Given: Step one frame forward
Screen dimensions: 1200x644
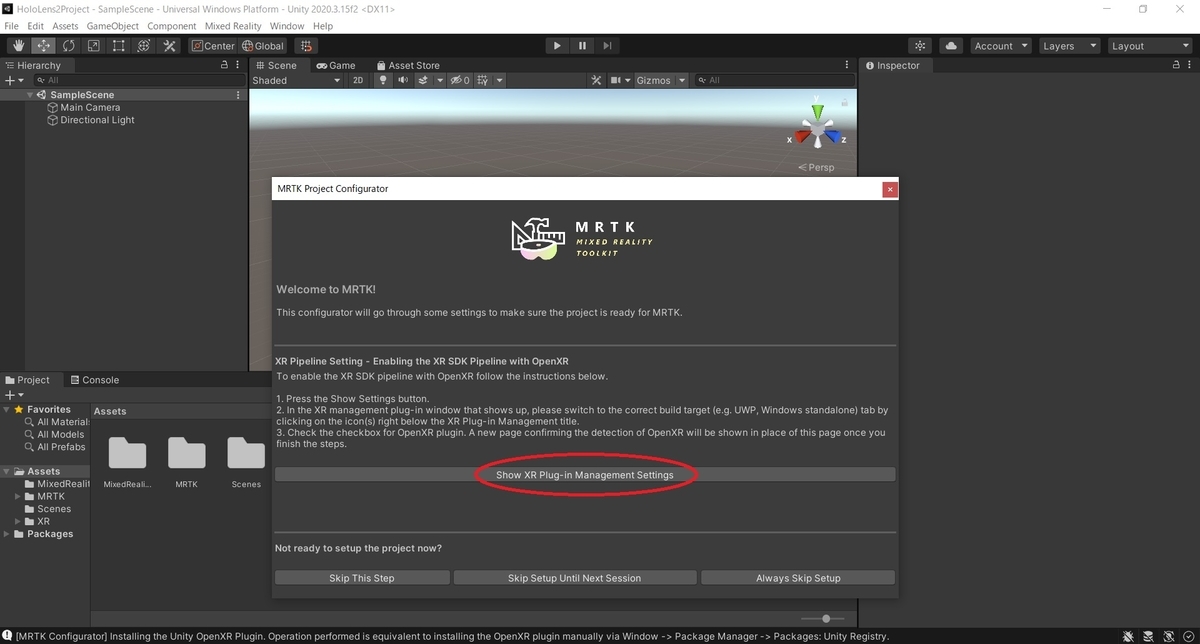Looking at the screenshot, I should point(607,46).
